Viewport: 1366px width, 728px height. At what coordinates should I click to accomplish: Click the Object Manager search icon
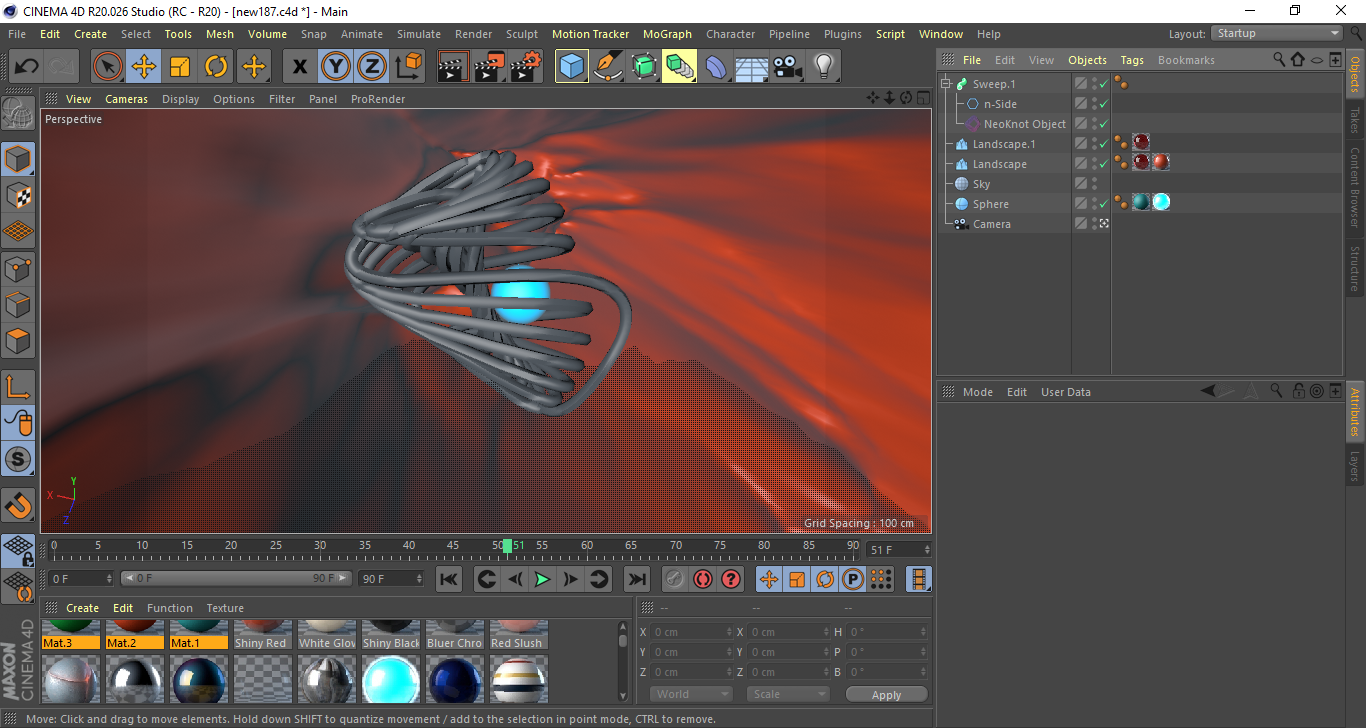pos(1279,60)
